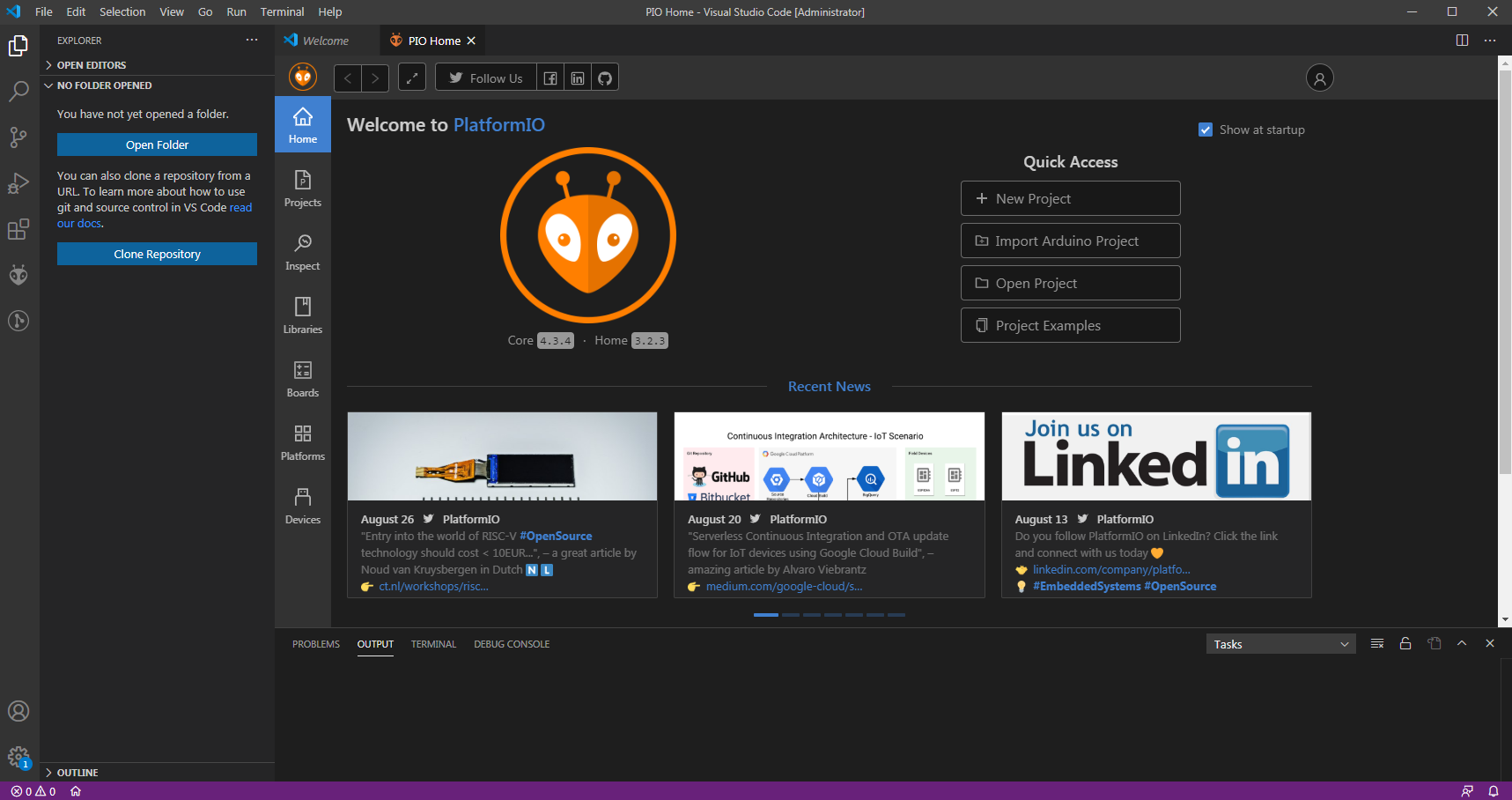Image resolution: width=1512 pixels, height=800 pixels.
Task: Select Devices in PIO sidebar
Action: (303, 505)
